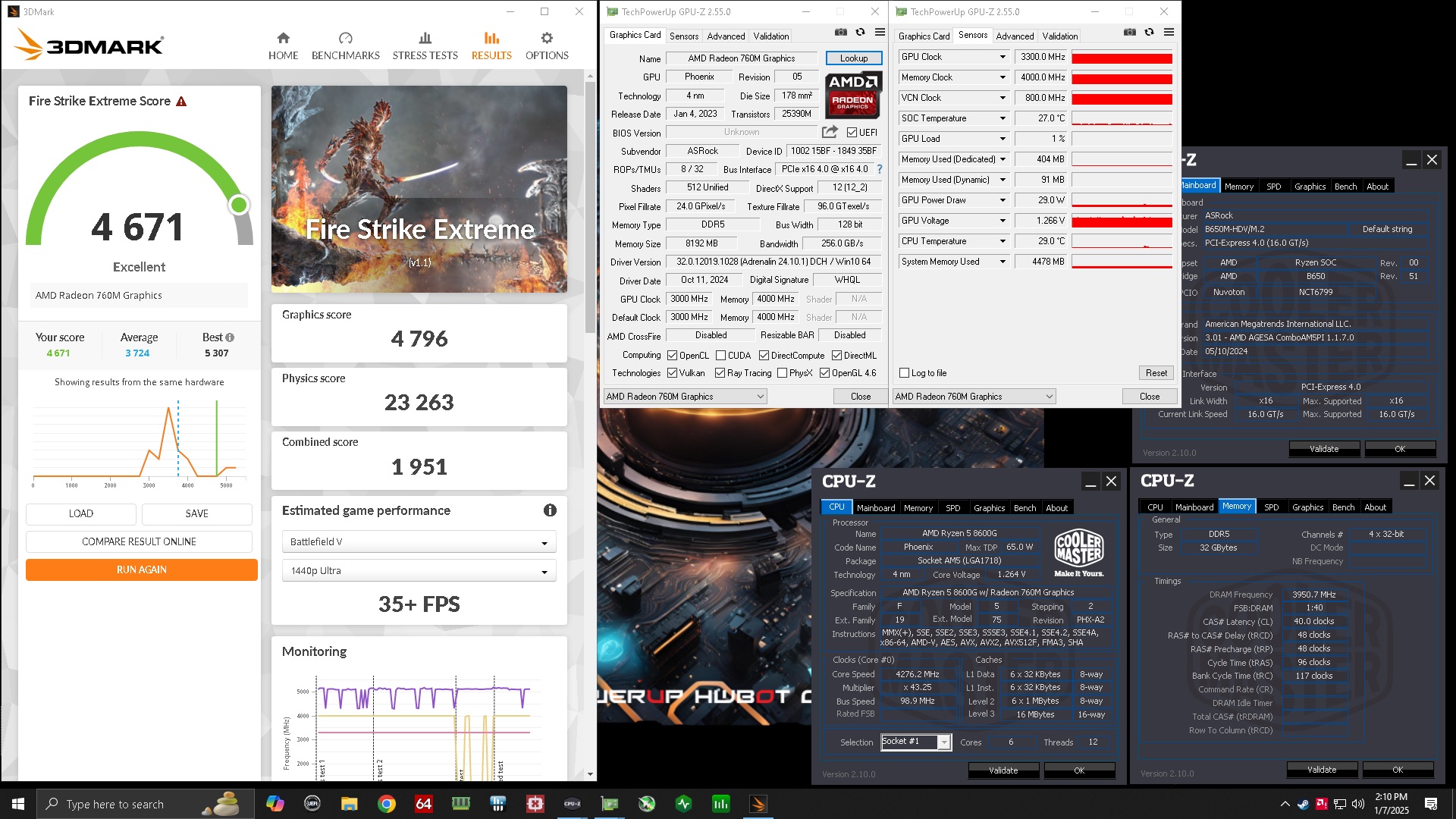Click the SAVE button
The height and width of the screenshot is (819, 1456).
tap(196, 513)
